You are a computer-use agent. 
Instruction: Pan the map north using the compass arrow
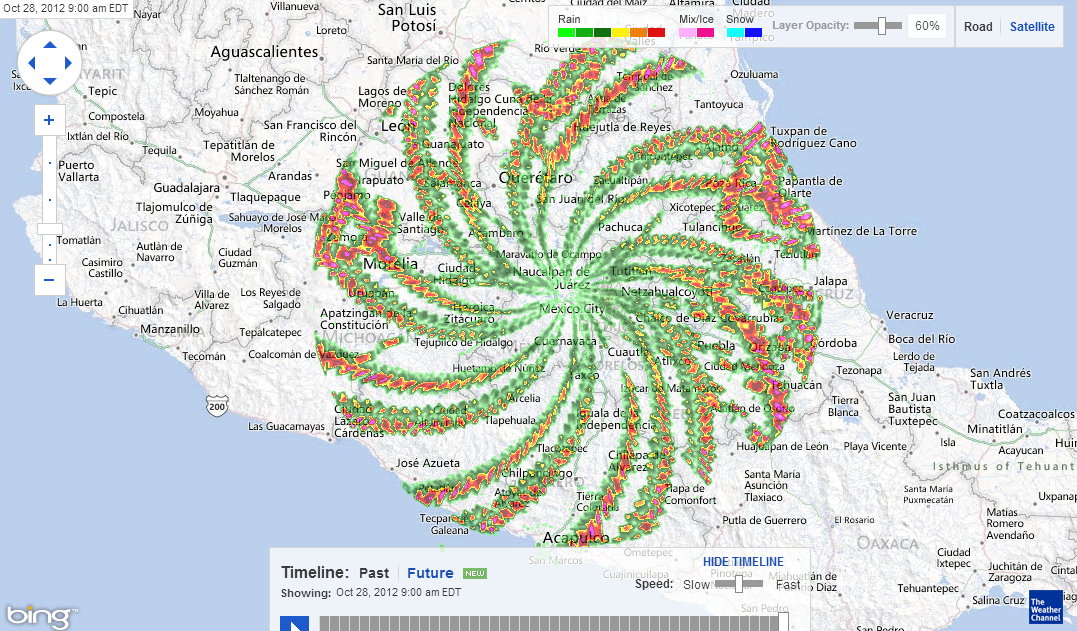49,44
